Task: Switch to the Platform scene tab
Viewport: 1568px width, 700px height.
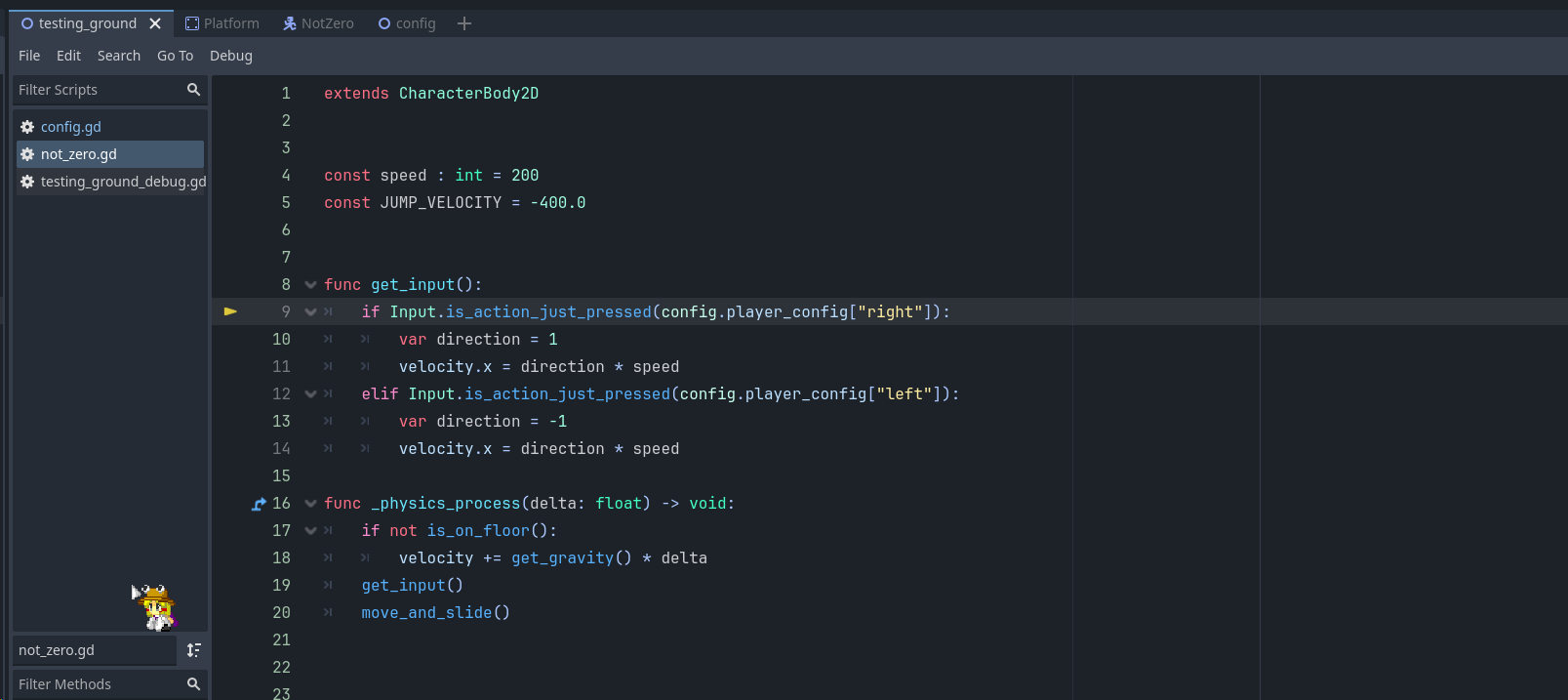Action: click(222, 23)
